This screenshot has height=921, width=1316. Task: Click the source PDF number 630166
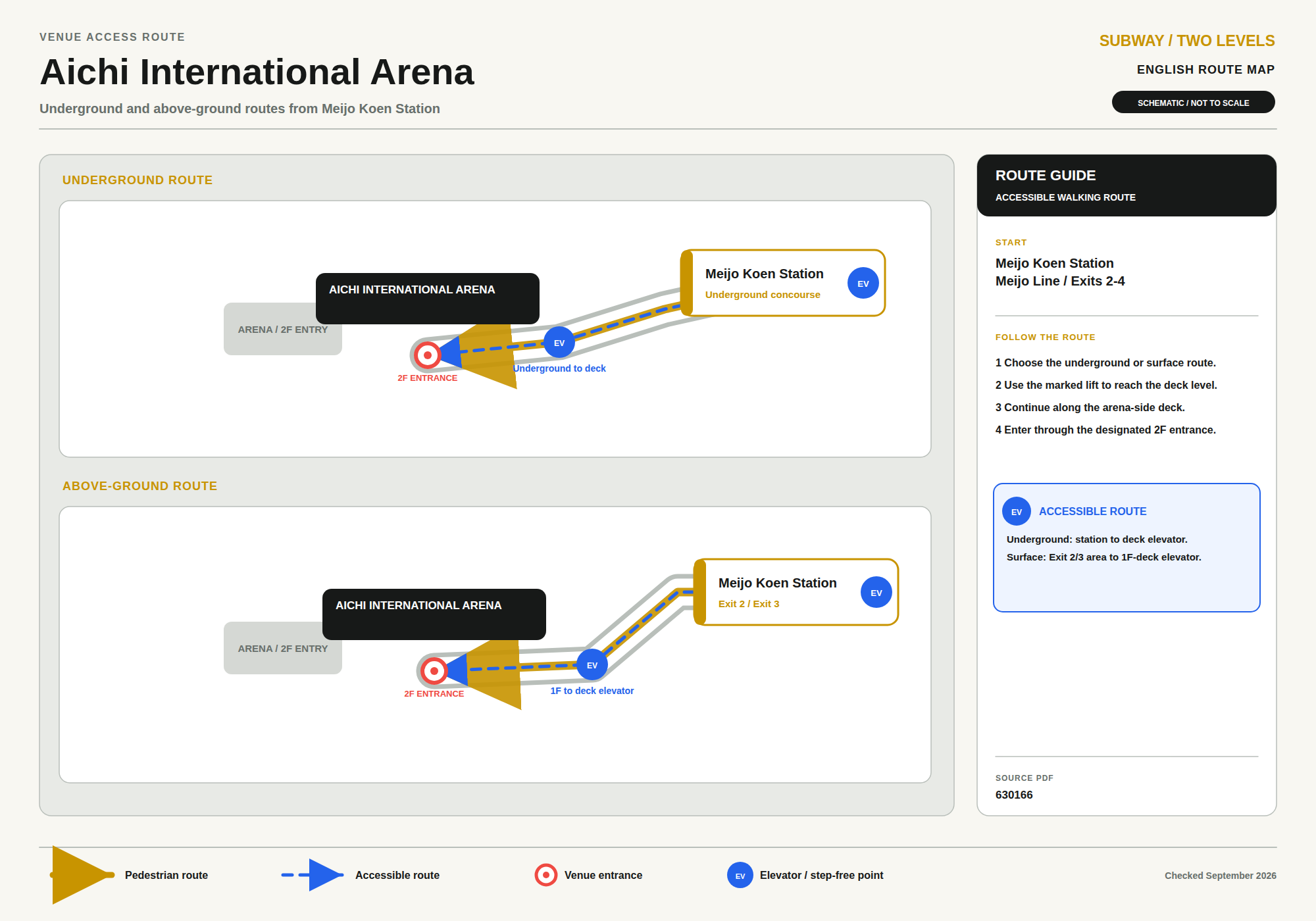tap(1014, 795)
